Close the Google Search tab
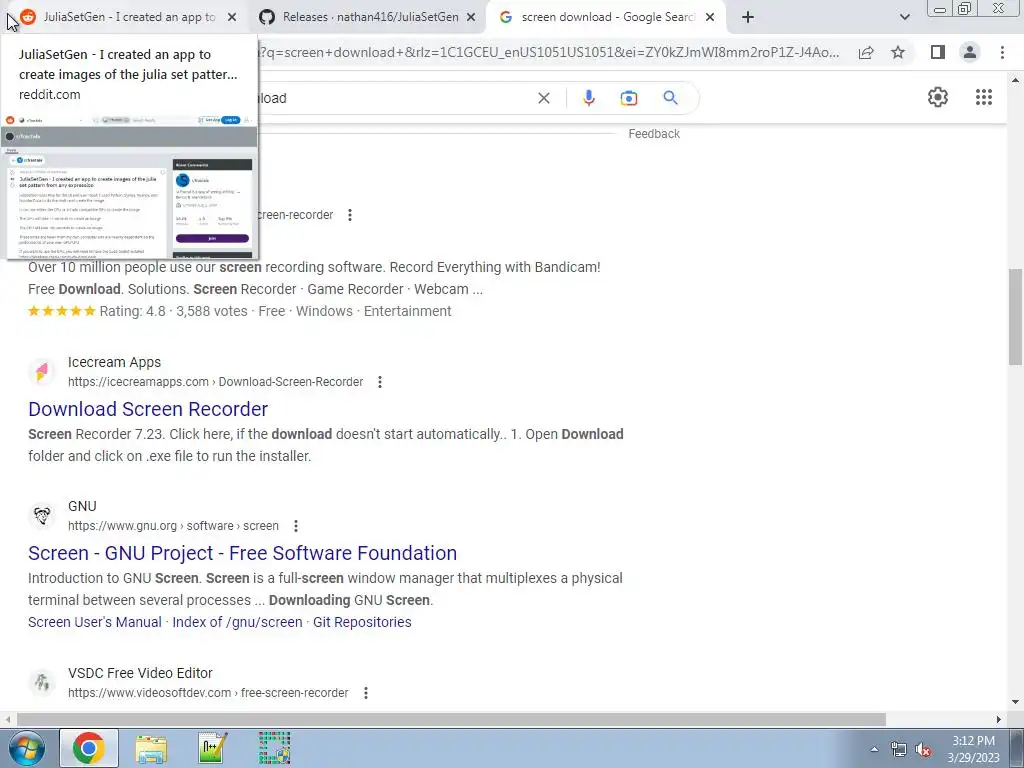Screen dimensions: 1024x768 click(710, 18)
